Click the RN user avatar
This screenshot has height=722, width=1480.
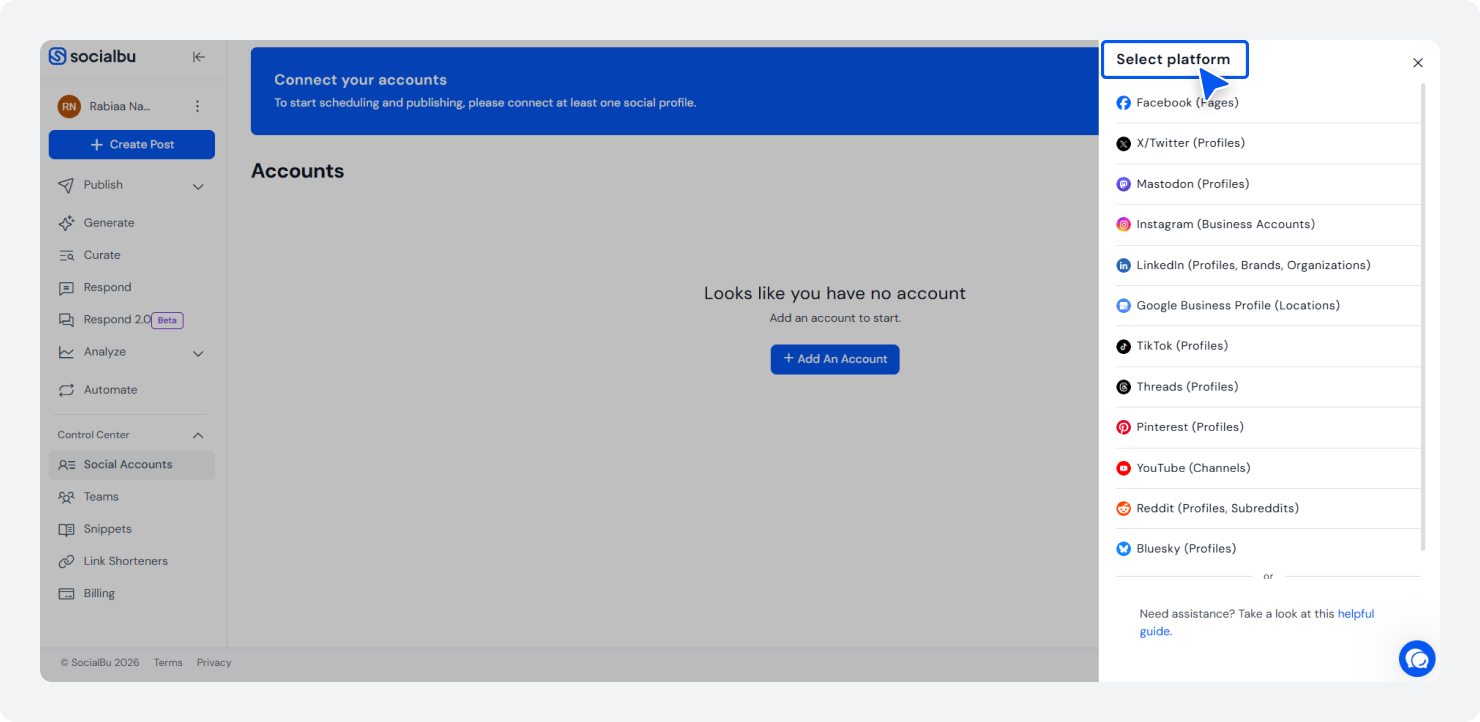tap(69, 106)
